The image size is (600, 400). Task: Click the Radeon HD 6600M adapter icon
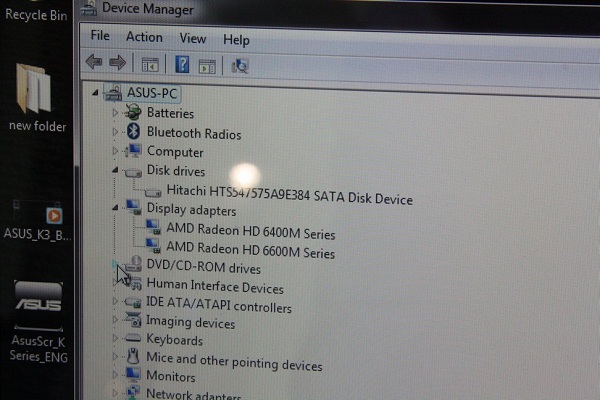coord(153,245)
